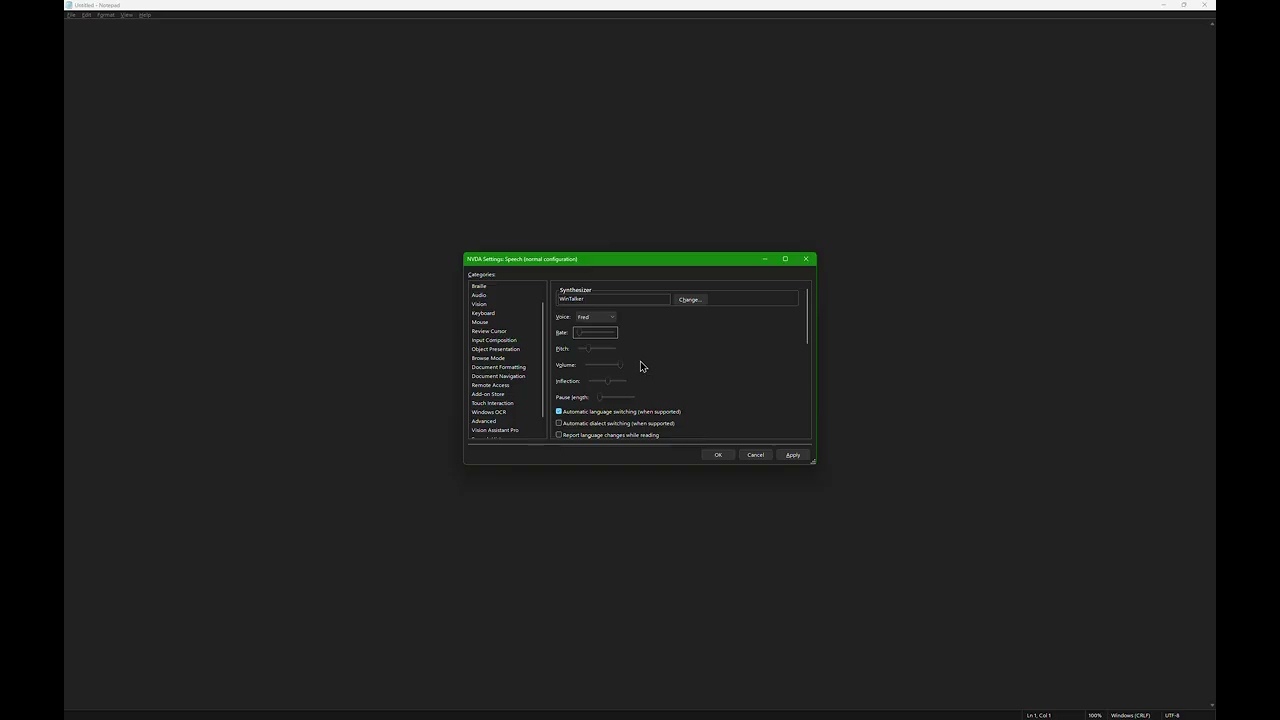The image size is (1280, 720).
Task: Select the Add-on Store category
Action: coord(488,394)
